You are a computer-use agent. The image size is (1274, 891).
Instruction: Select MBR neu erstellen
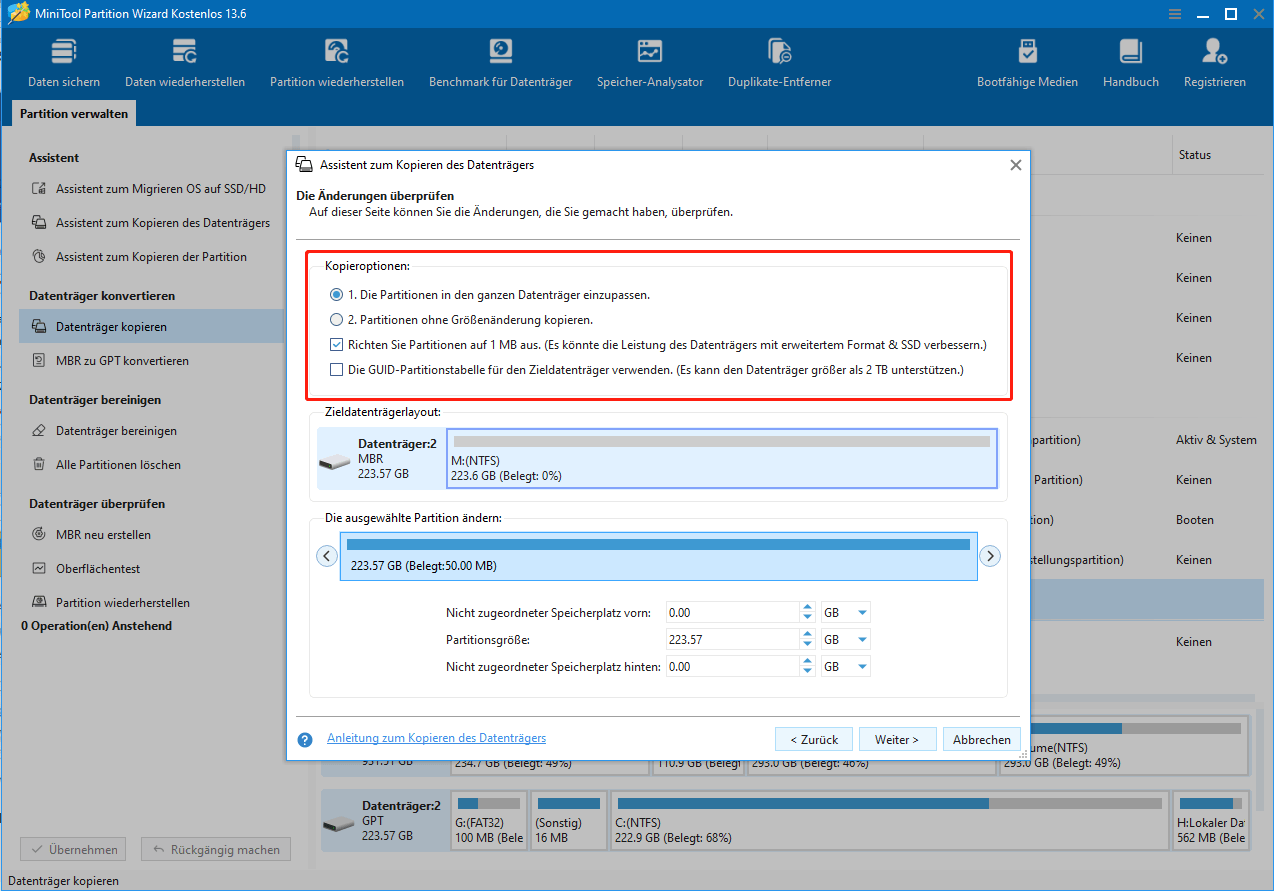point(91,535)
